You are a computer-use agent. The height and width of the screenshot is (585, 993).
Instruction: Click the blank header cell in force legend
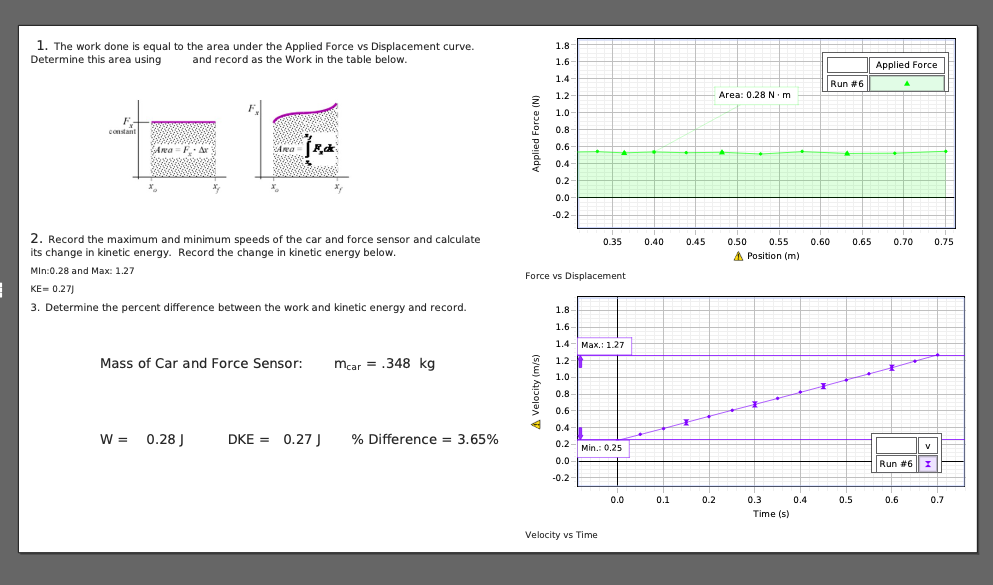(x=847, y=65)
